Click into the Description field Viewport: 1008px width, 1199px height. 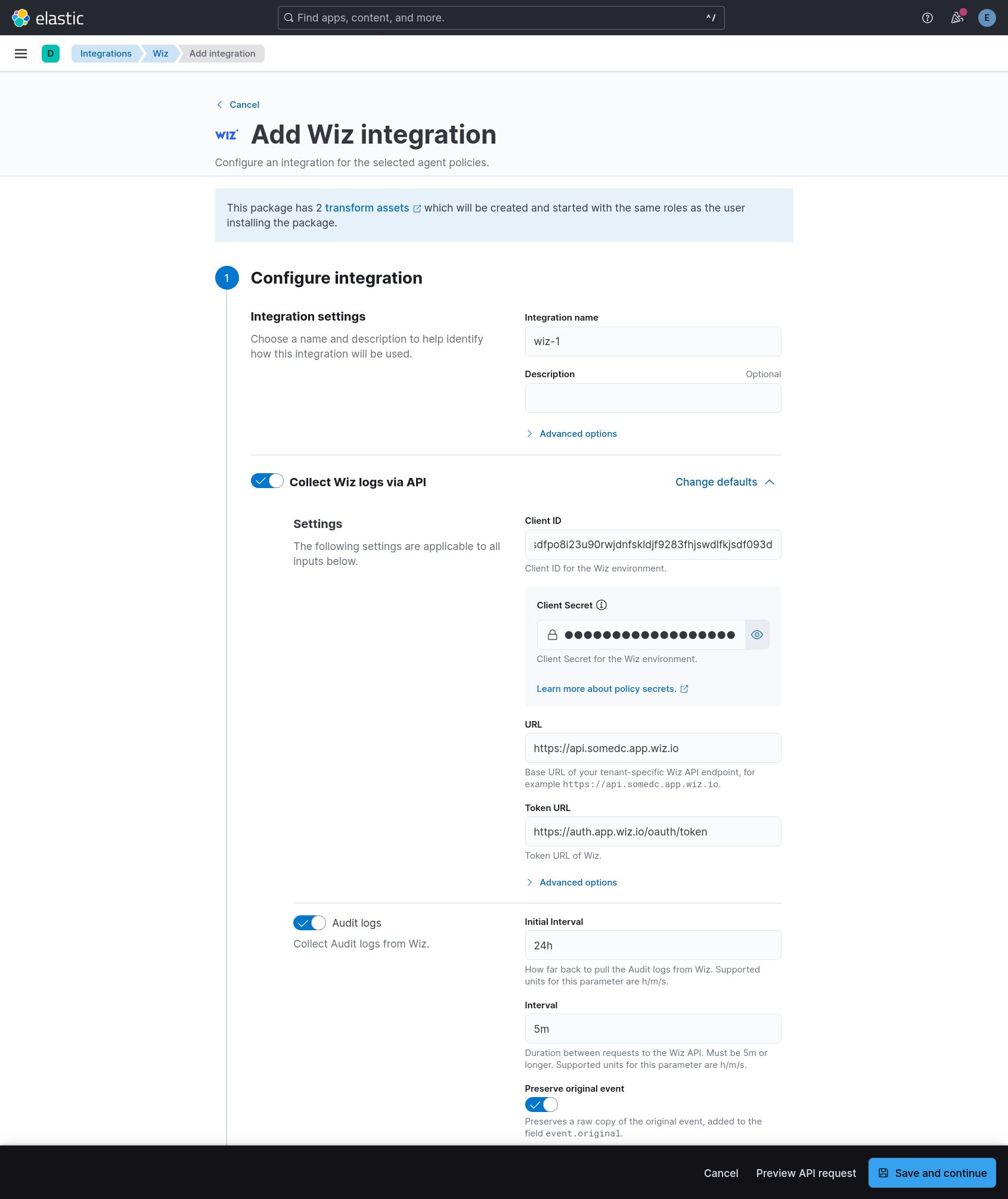pyautogui.click(x=653, y=398)
